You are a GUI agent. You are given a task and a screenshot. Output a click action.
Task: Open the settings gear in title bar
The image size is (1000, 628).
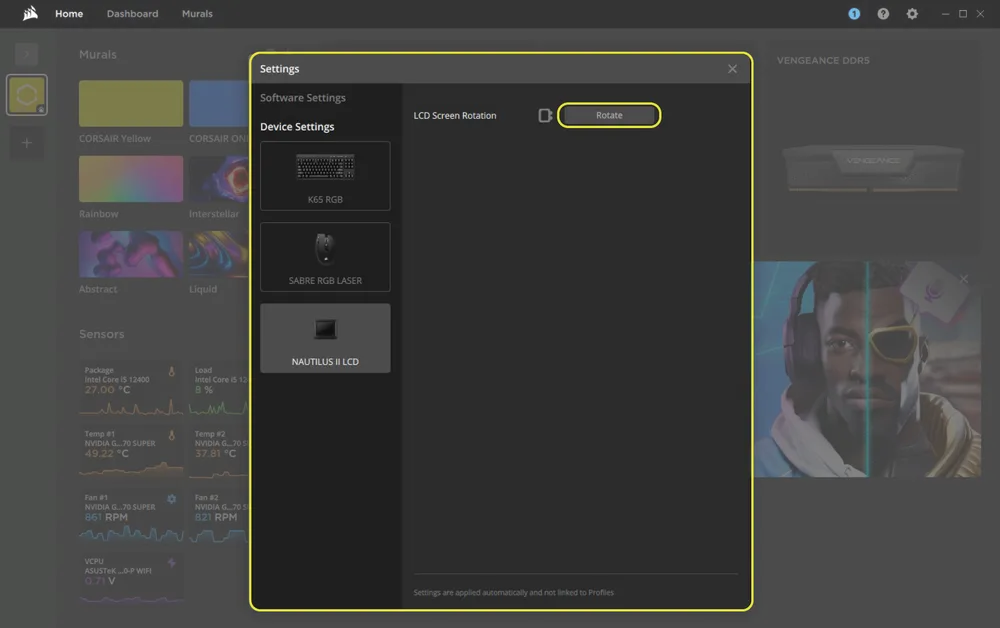(912, 13)
